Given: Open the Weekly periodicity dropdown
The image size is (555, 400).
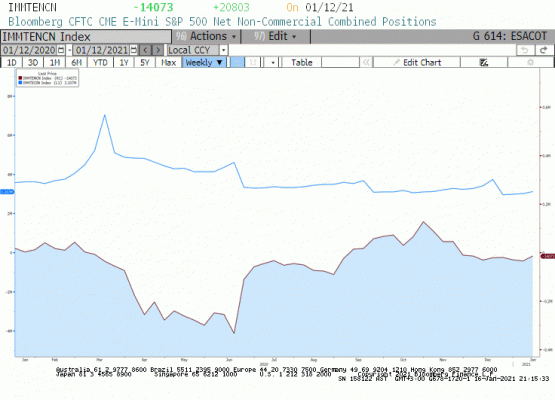Looking at the screenshot, I should pos(204,62).
